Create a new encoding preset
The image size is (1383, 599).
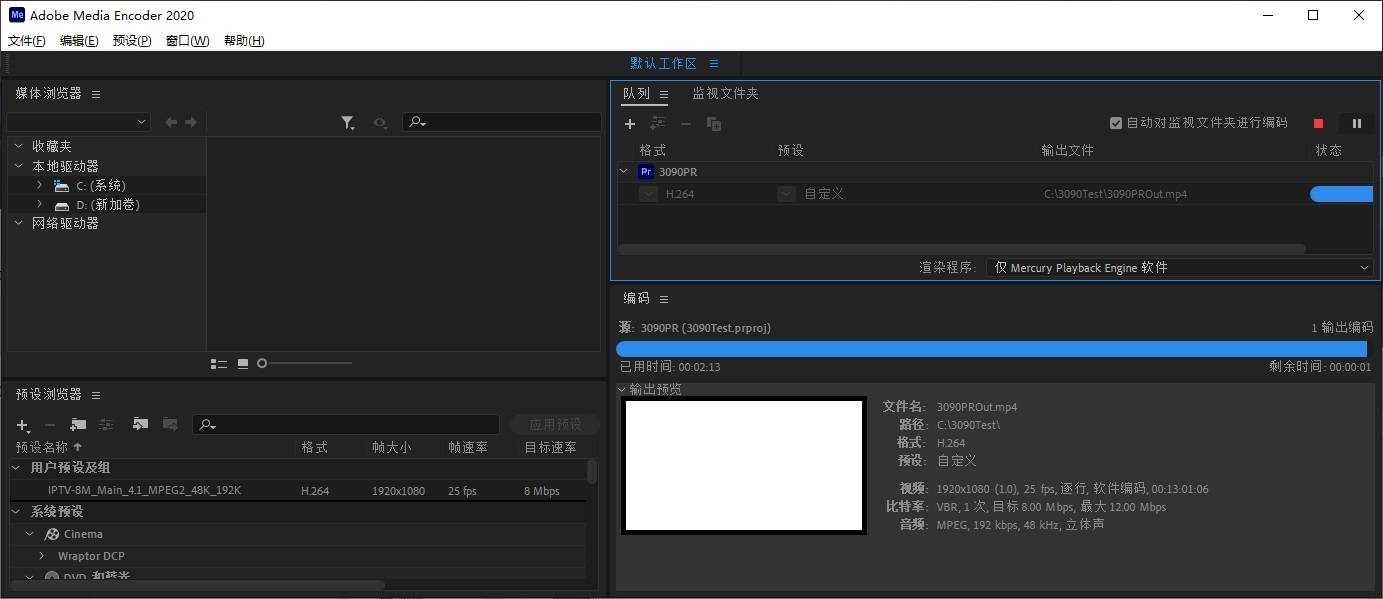22,424
